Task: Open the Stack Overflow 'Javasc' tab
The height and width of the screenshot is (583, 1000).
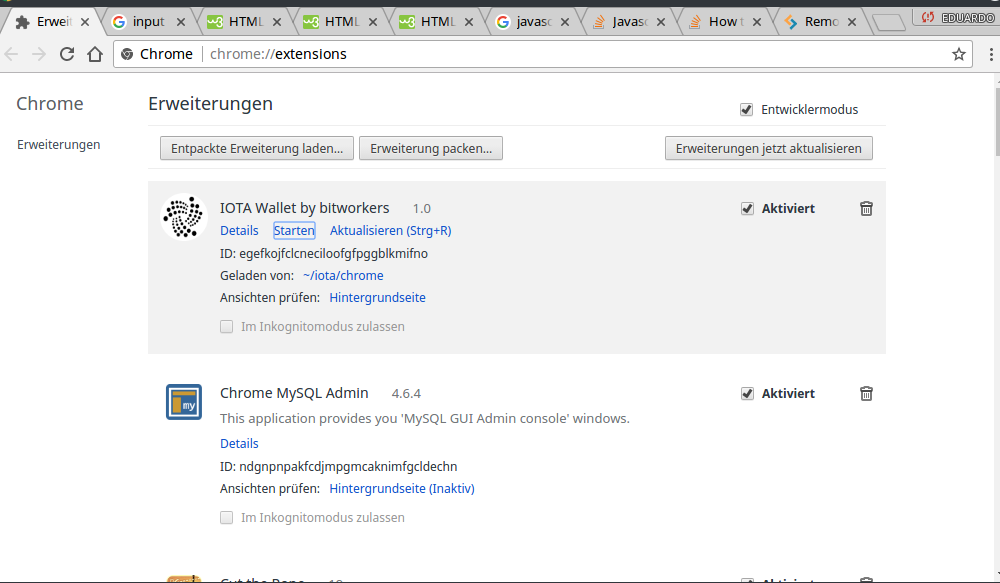Action: 629,22
